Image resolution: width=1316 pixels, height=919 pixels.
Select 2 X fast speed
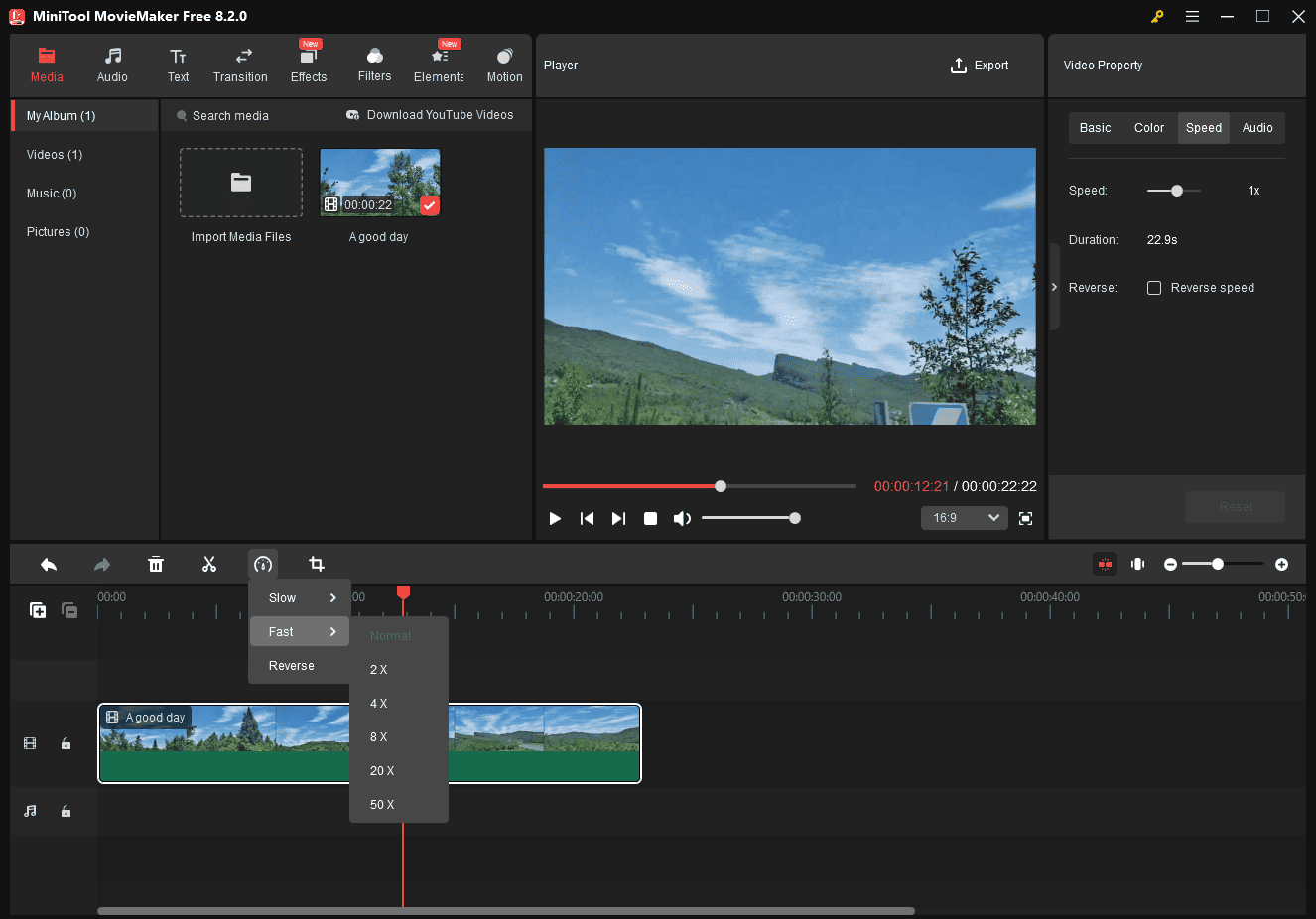(399, 670)
